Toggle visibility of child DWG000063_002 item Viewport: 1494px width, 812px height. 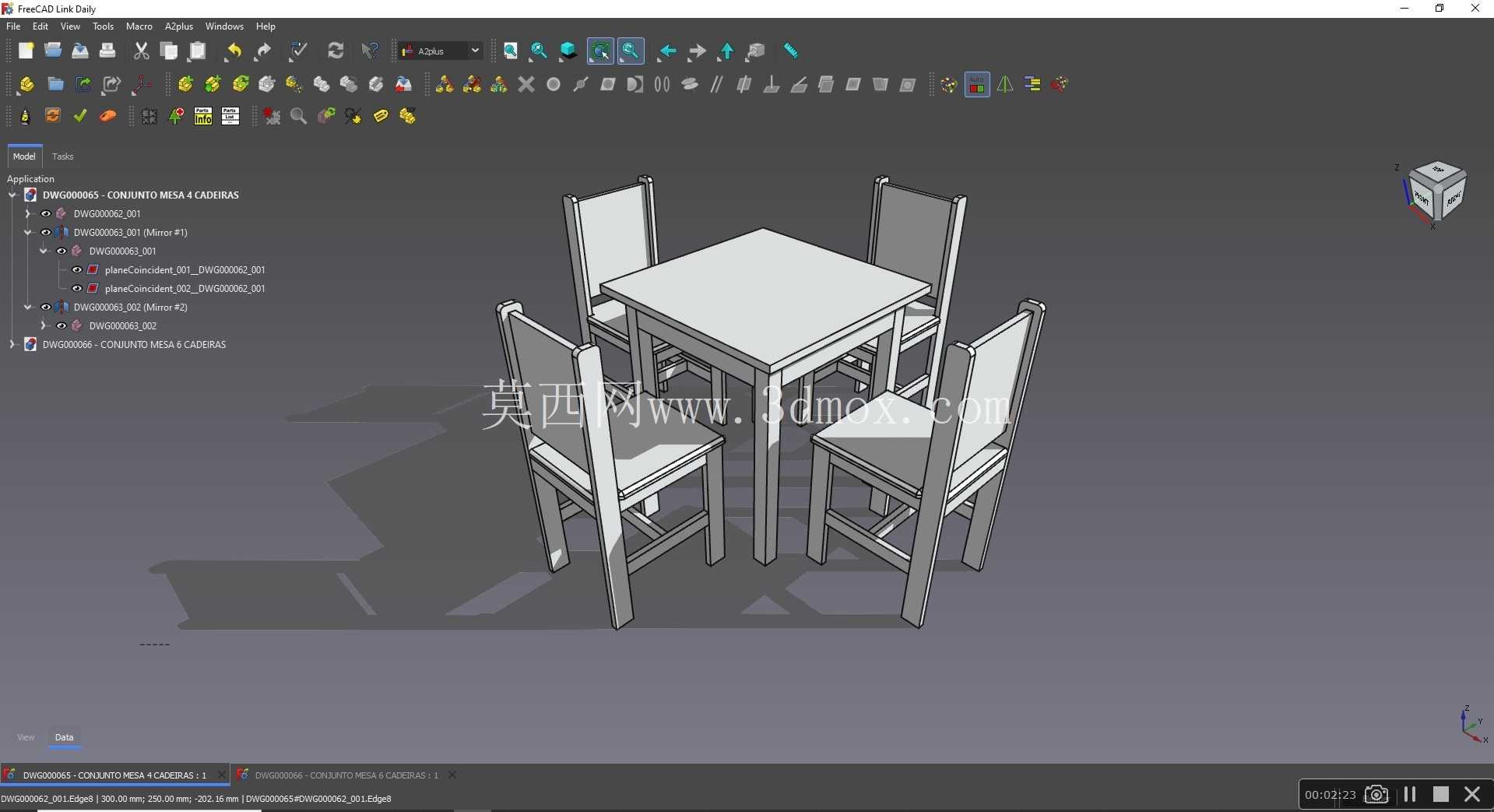pyautogui.click(x=62, y=325)
